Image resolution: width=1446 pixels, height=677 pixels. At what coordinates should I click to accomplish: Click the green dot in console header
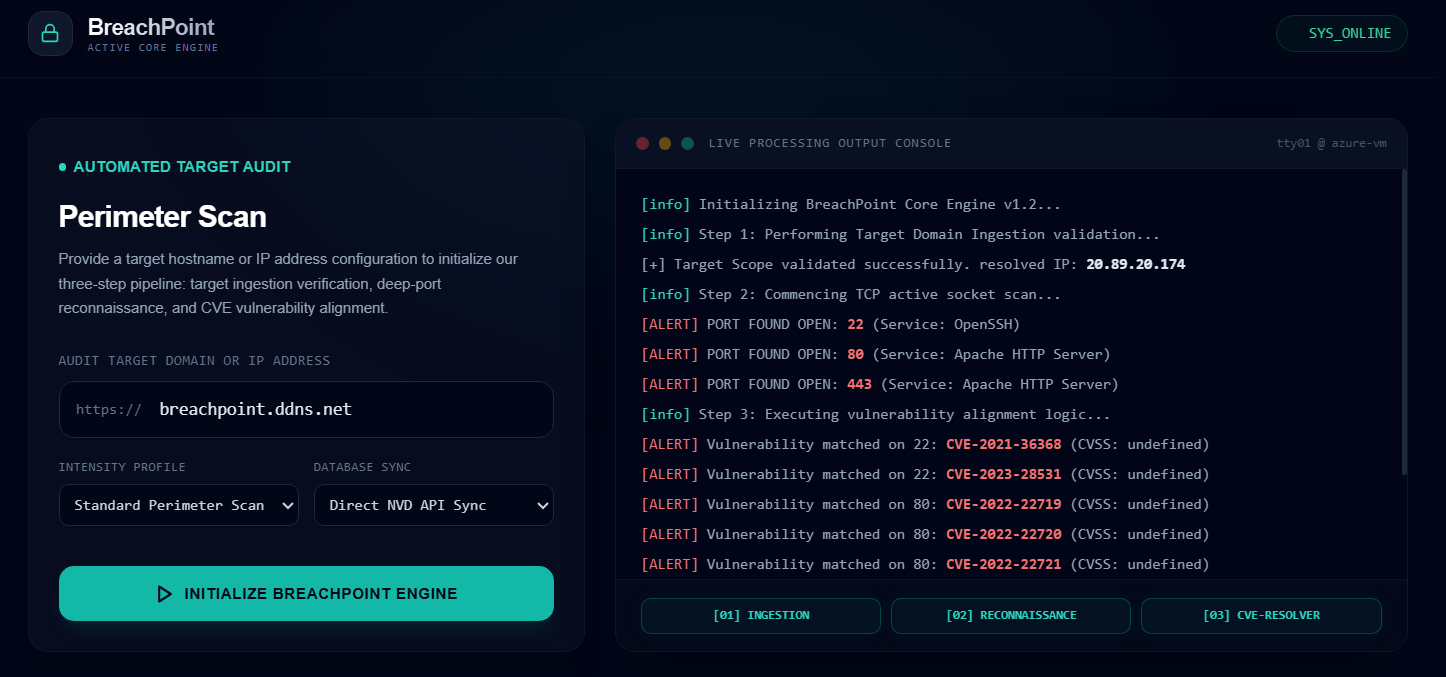[687, 143]
